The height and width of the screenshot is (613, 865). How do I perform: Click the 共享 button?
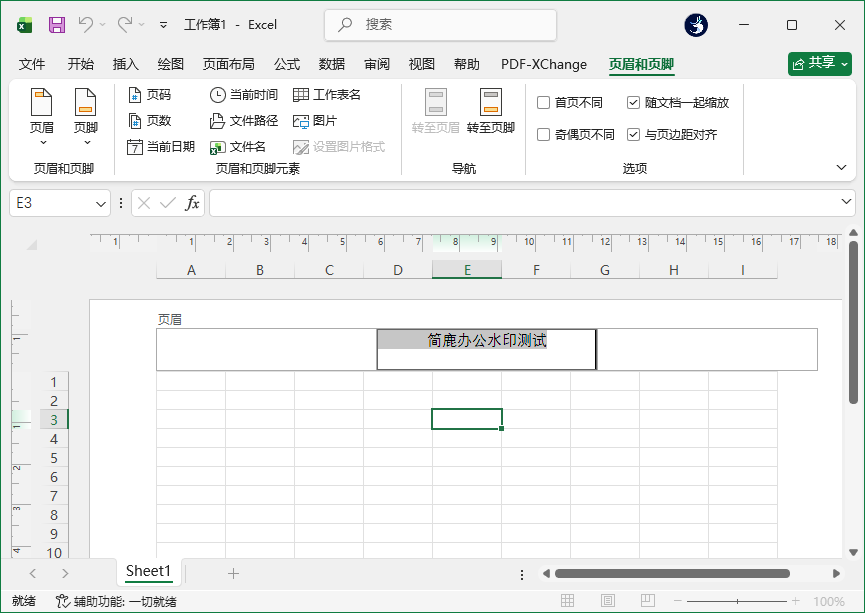tap(816, 63)
